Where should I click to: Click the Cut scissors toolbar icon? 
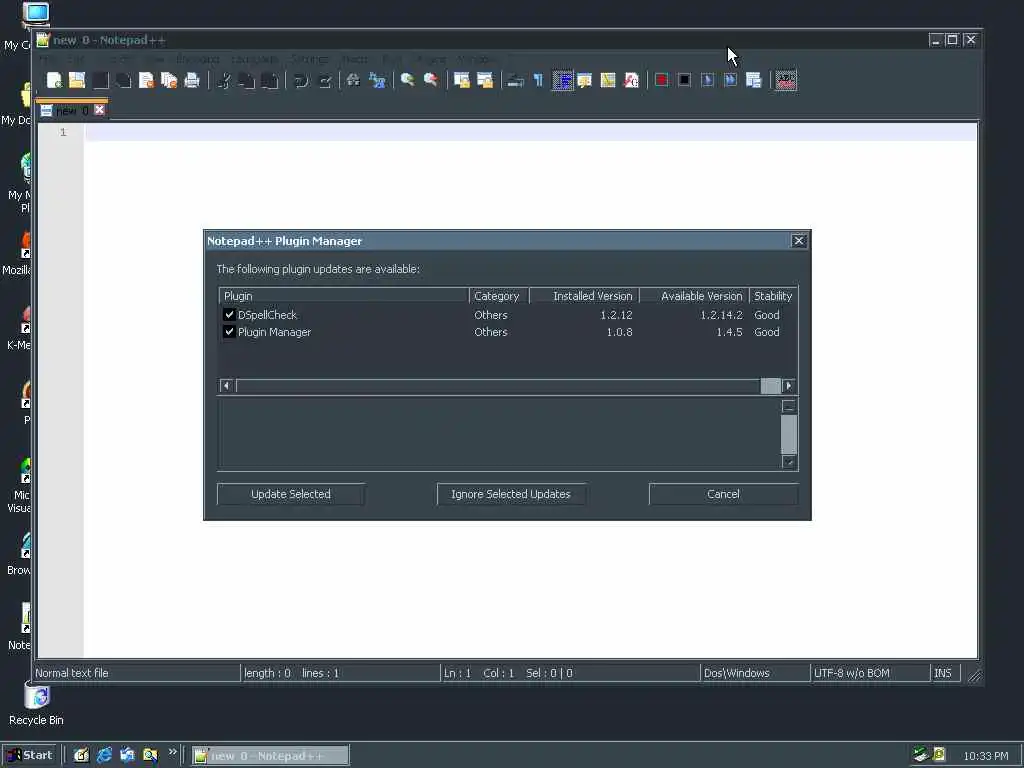(224, 80)
